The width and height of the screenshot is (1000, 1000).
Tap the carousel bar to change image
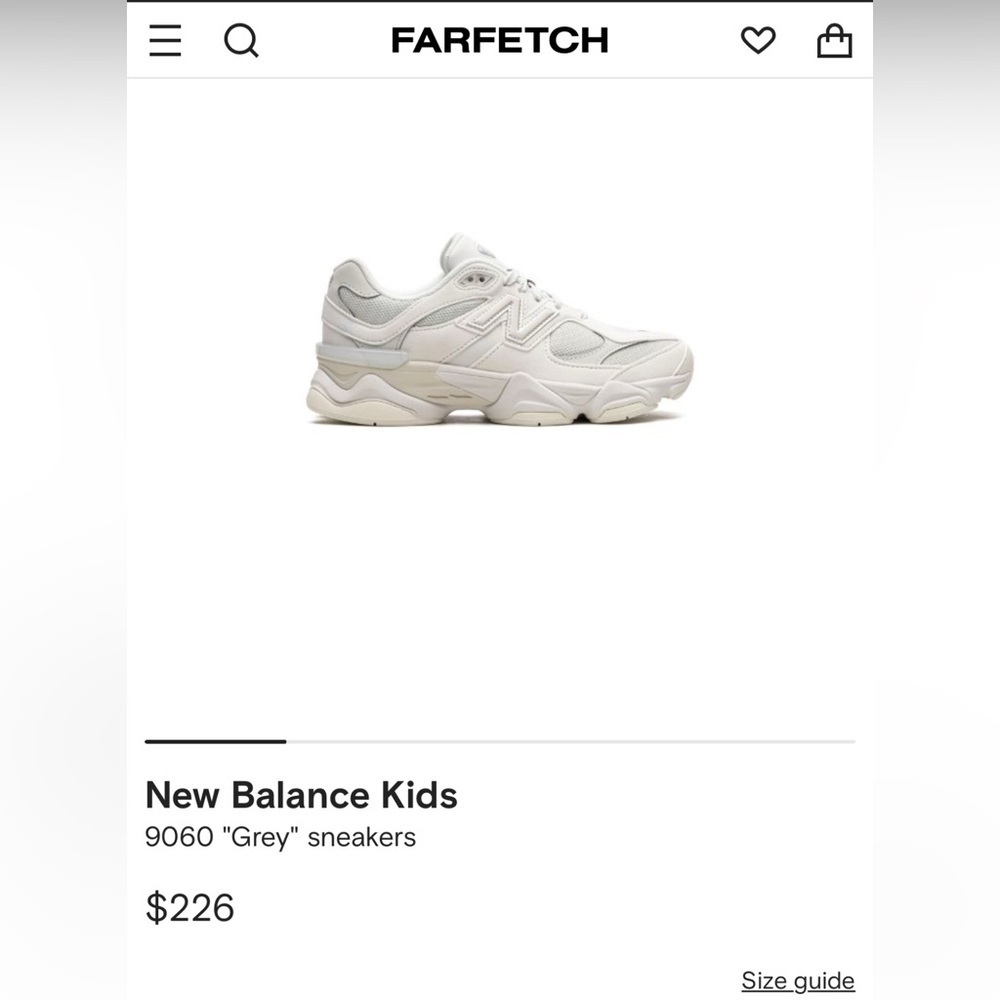tap(600, 742)
